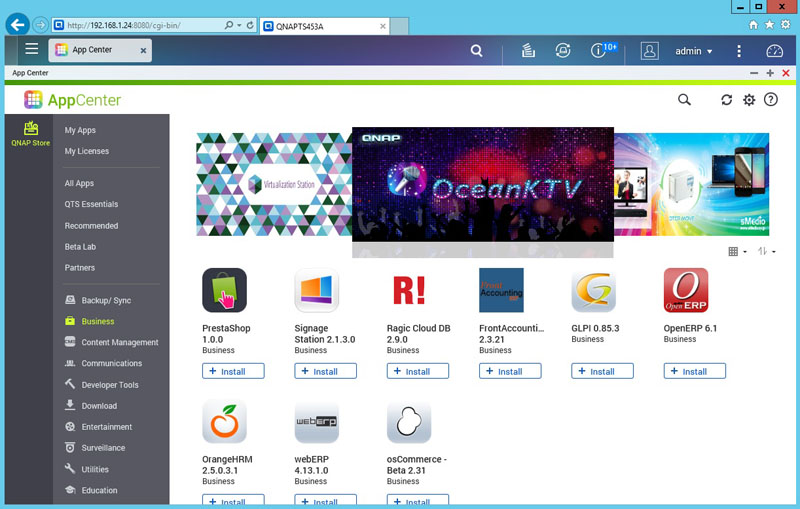Refresh the App Center list
The image size is (800, 509).
(727, 99)
